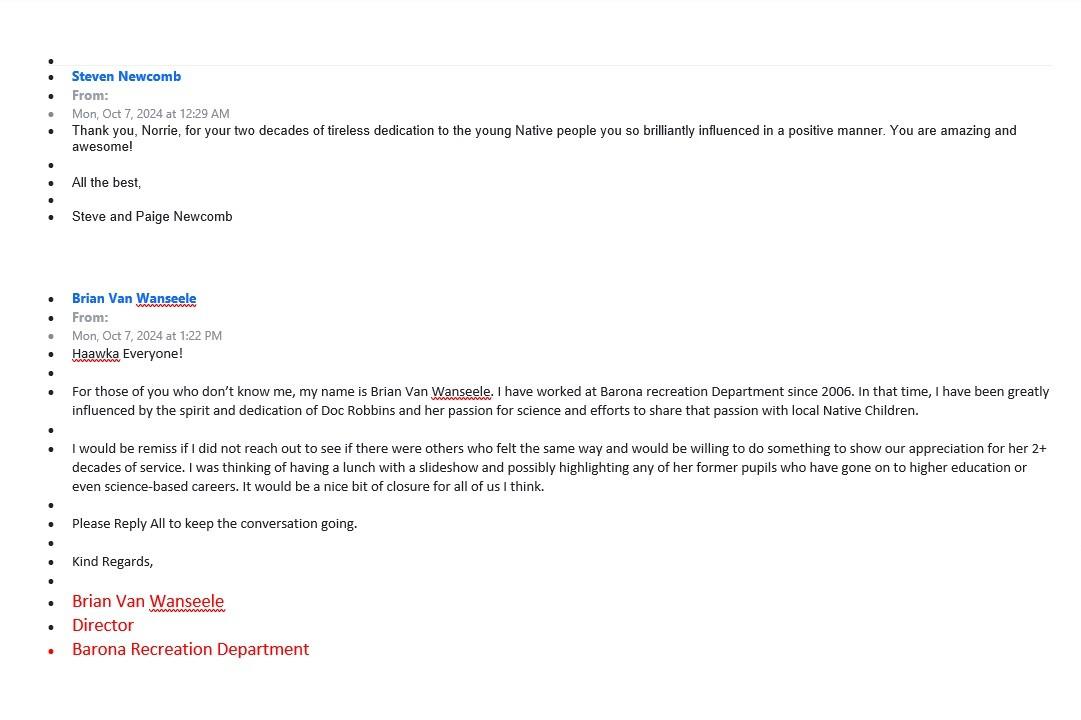Click 'Please Reply All' sentence

214,523
